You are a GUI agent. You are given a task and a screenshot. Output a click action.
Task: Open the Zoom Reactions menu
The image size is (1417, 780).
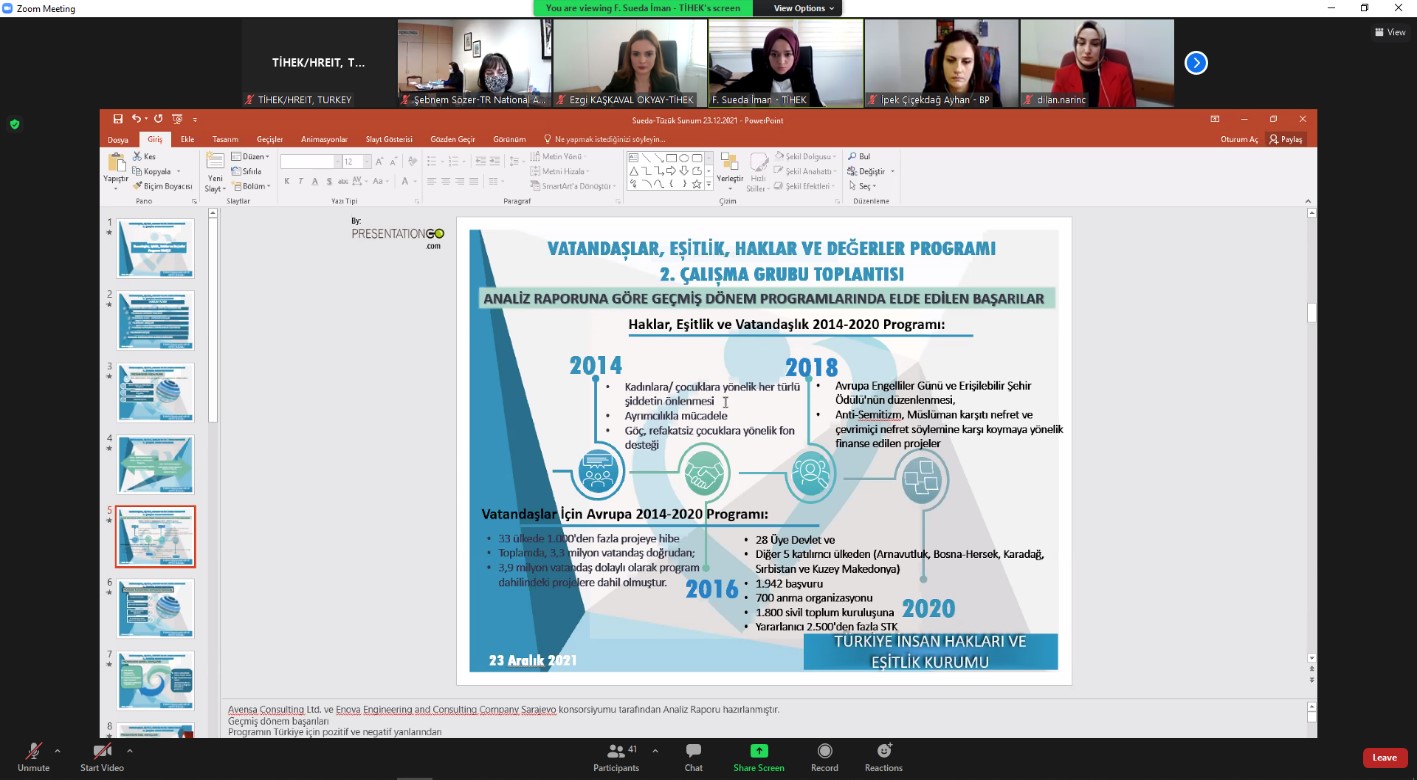(884, 757)
